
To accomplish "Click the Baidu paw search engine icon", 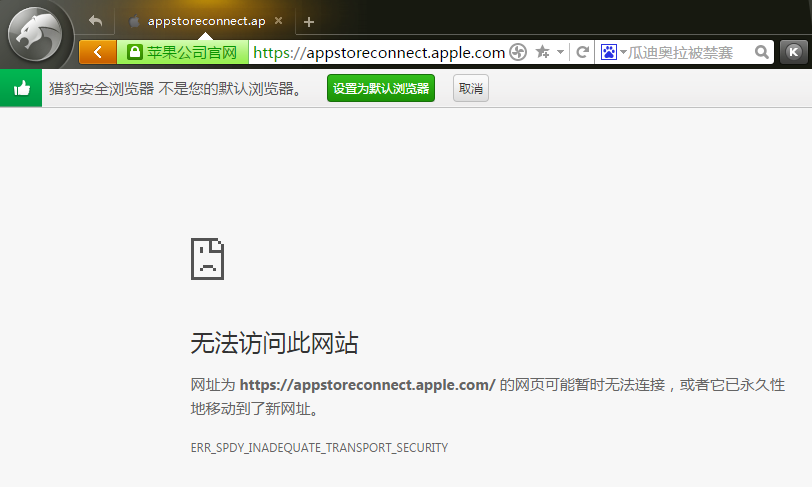I will pyautogui.click(x=608, y=52).
